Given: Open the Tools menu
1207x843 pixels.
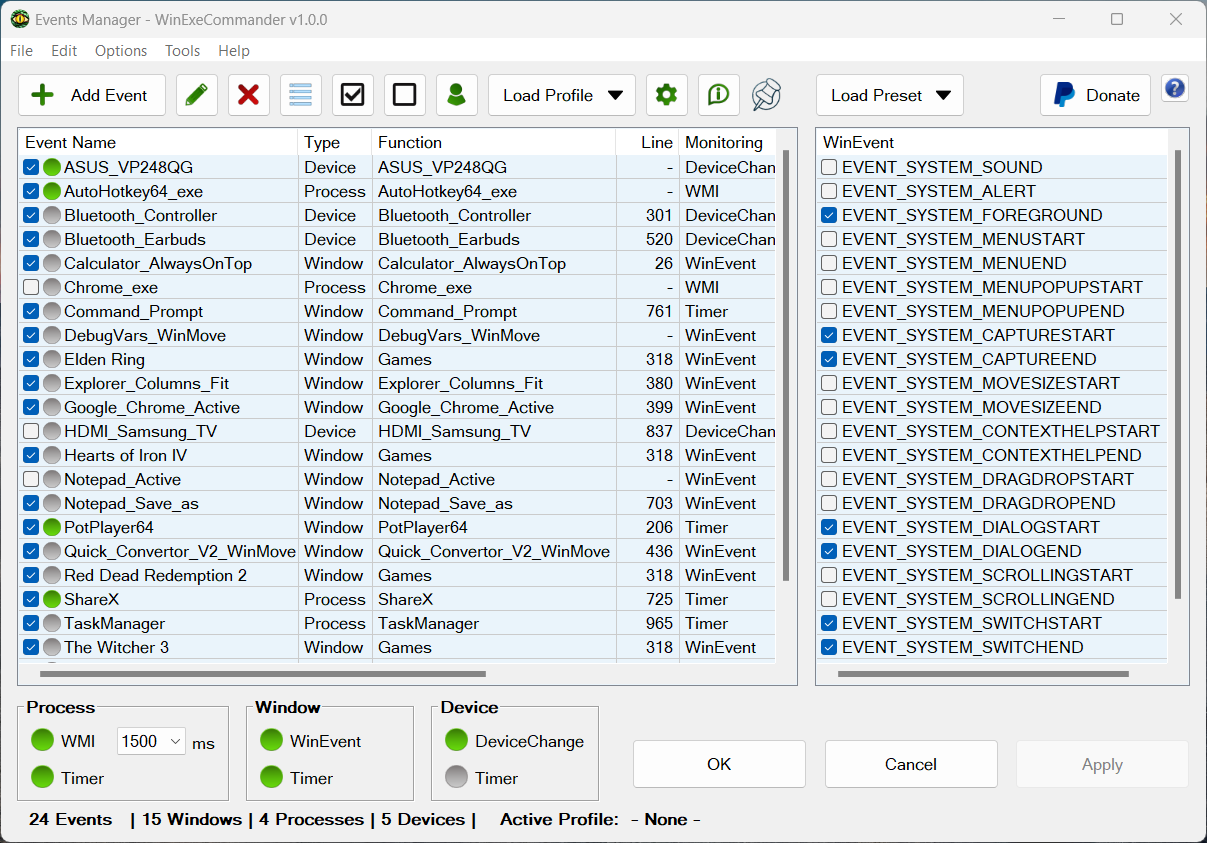Looking at the screenshot, I should click(183, 50).
